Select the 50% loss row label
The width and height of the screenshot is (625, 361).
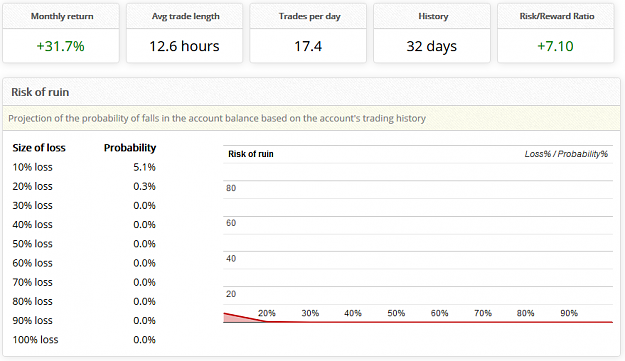(x=33, y=243)
